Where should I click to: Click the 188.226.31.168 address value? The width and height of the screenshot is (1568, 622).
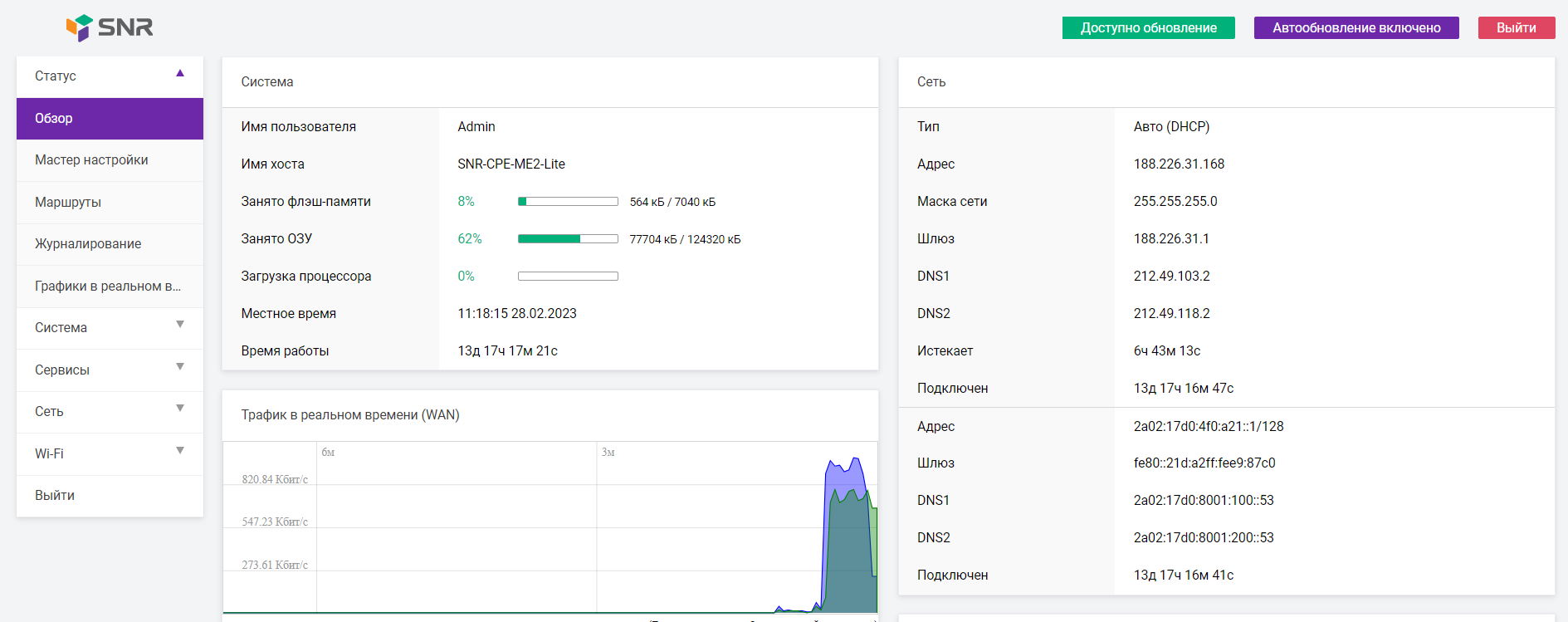coord(1179,164)
